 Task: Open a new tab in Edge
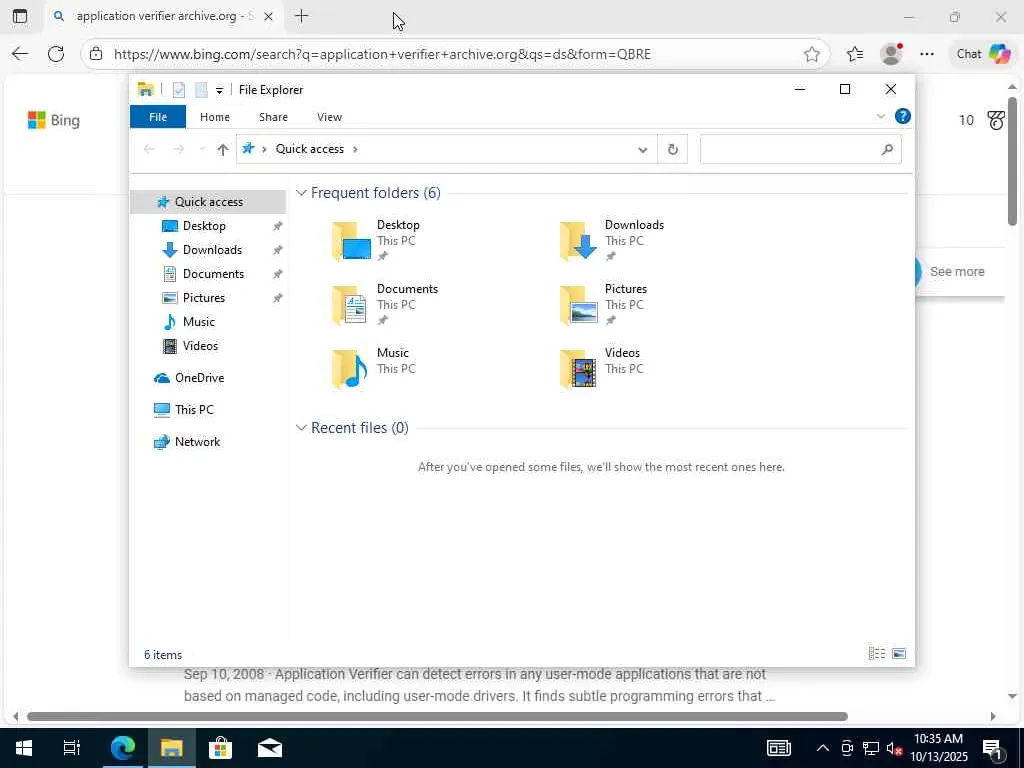pos(302,16)
